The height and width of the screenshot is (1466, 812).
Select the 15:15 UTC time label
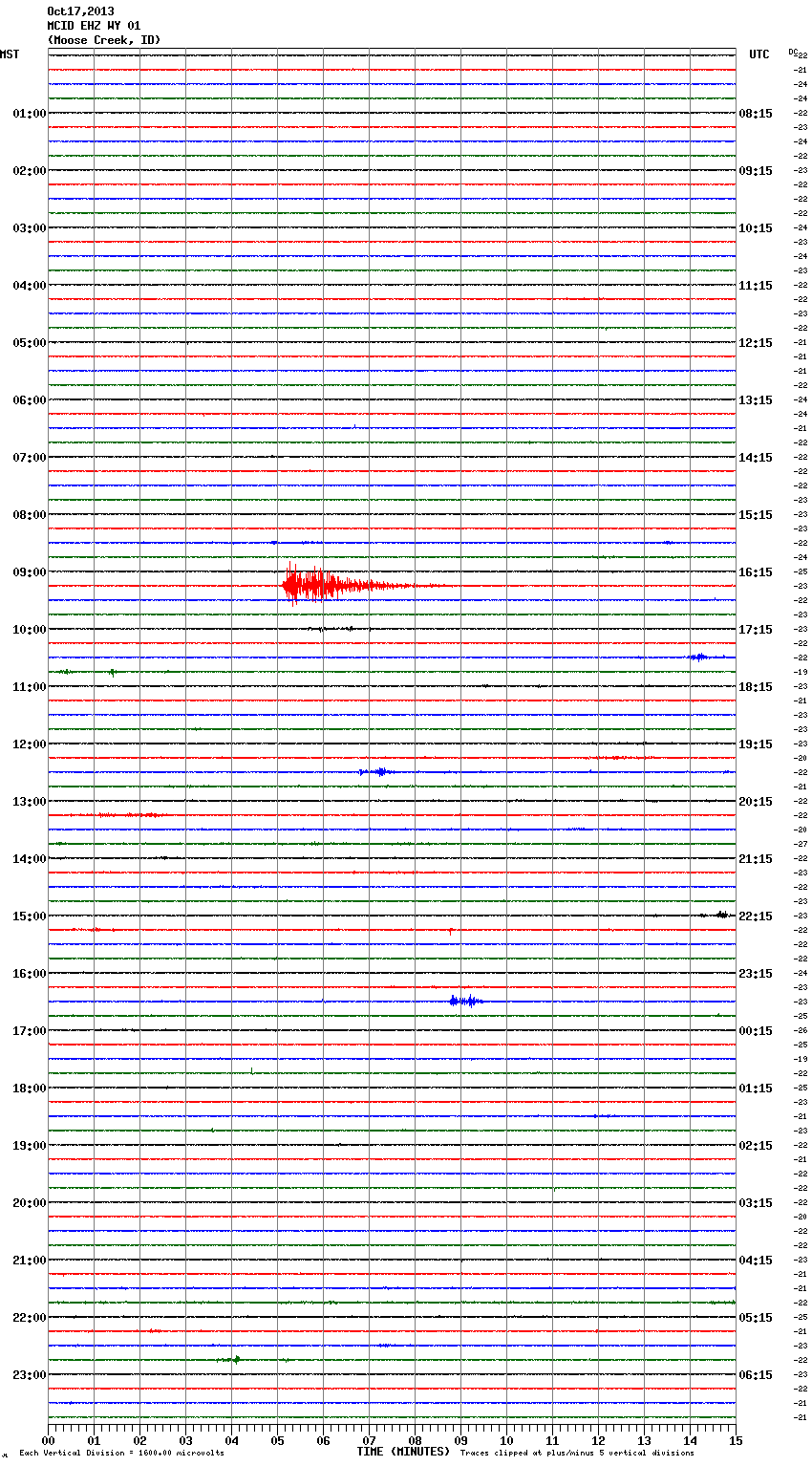[756, 515]
